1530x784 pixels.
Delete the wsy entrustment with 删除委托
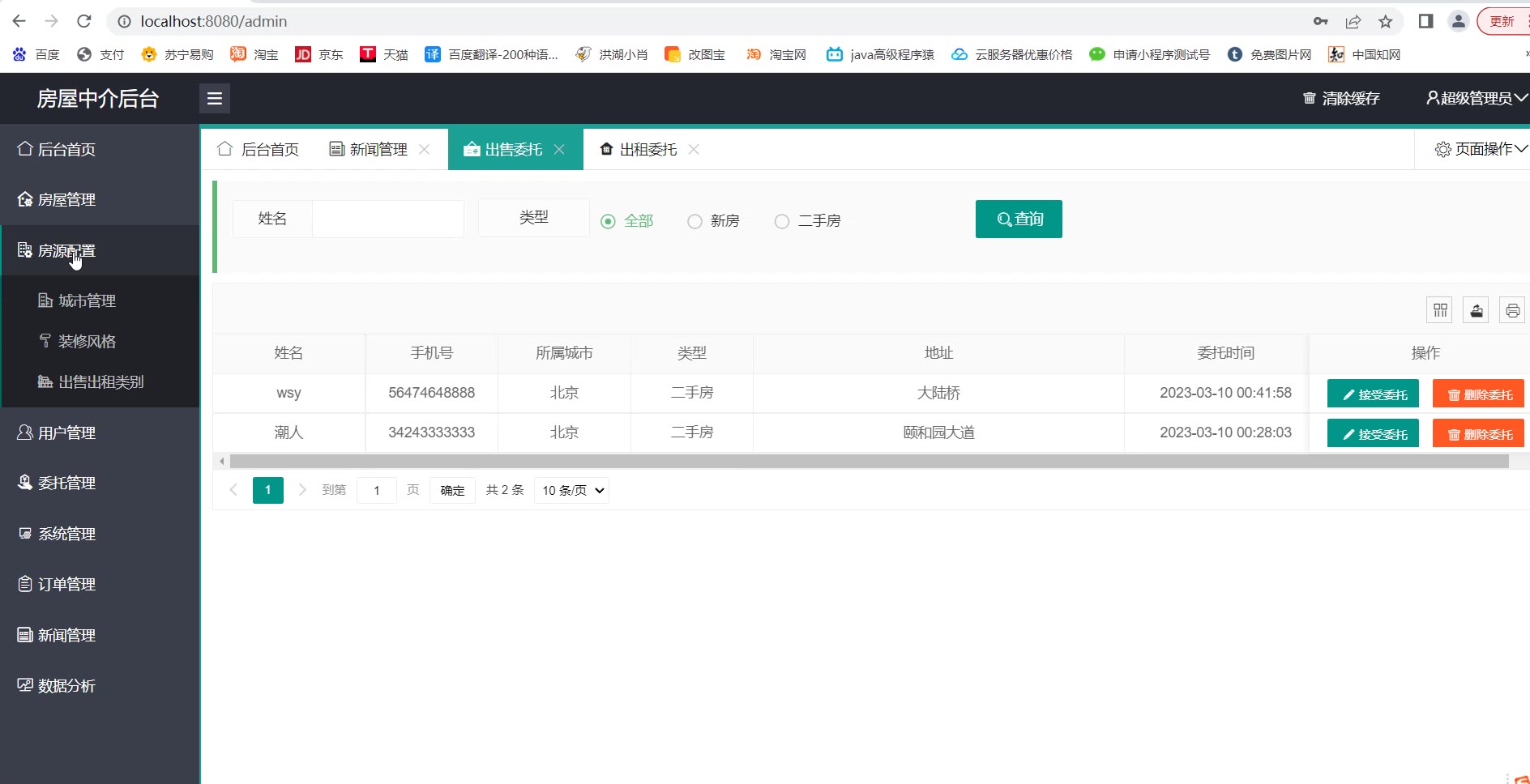tap(1478, 394)
